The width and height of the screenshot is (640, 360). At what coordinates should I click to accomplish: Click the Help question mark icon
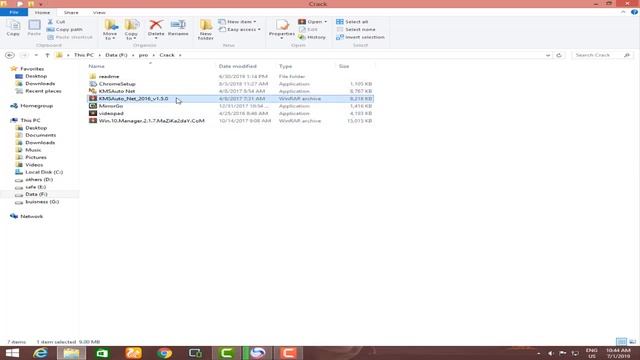pos(634,12)
